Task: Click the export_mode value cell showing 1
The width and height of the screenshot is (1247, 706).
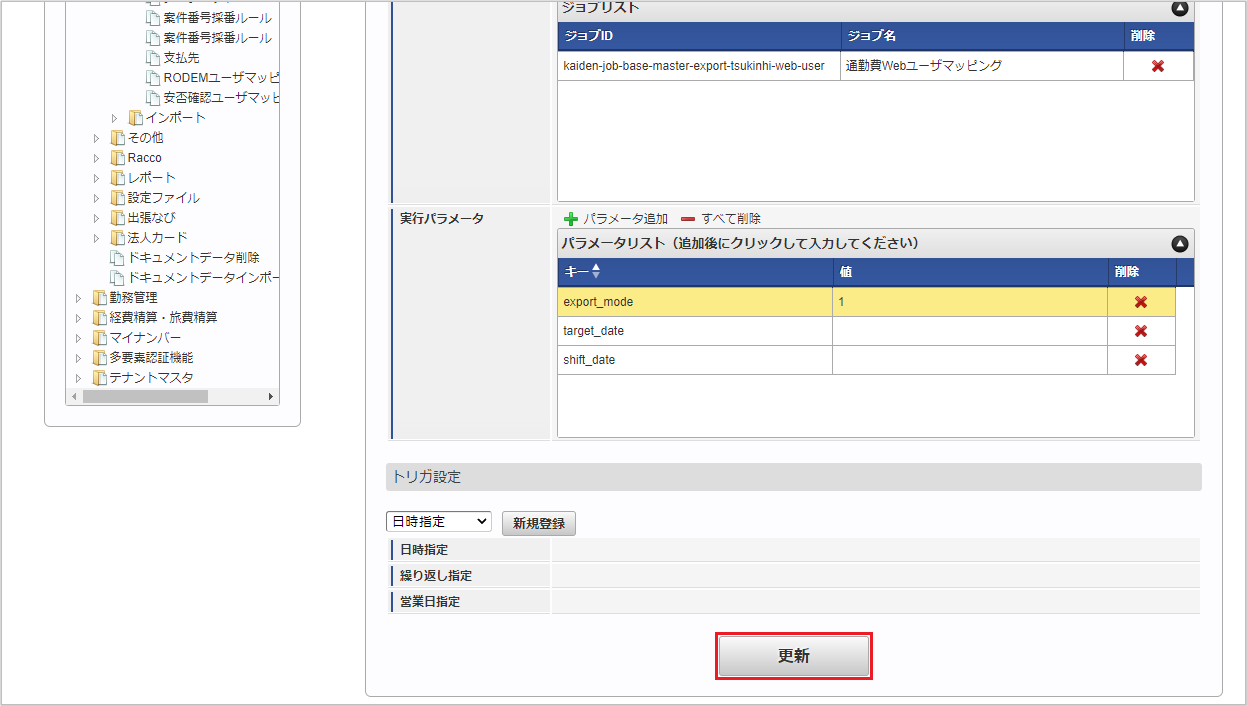Action: pyautogui.click(x=970, y=302)
